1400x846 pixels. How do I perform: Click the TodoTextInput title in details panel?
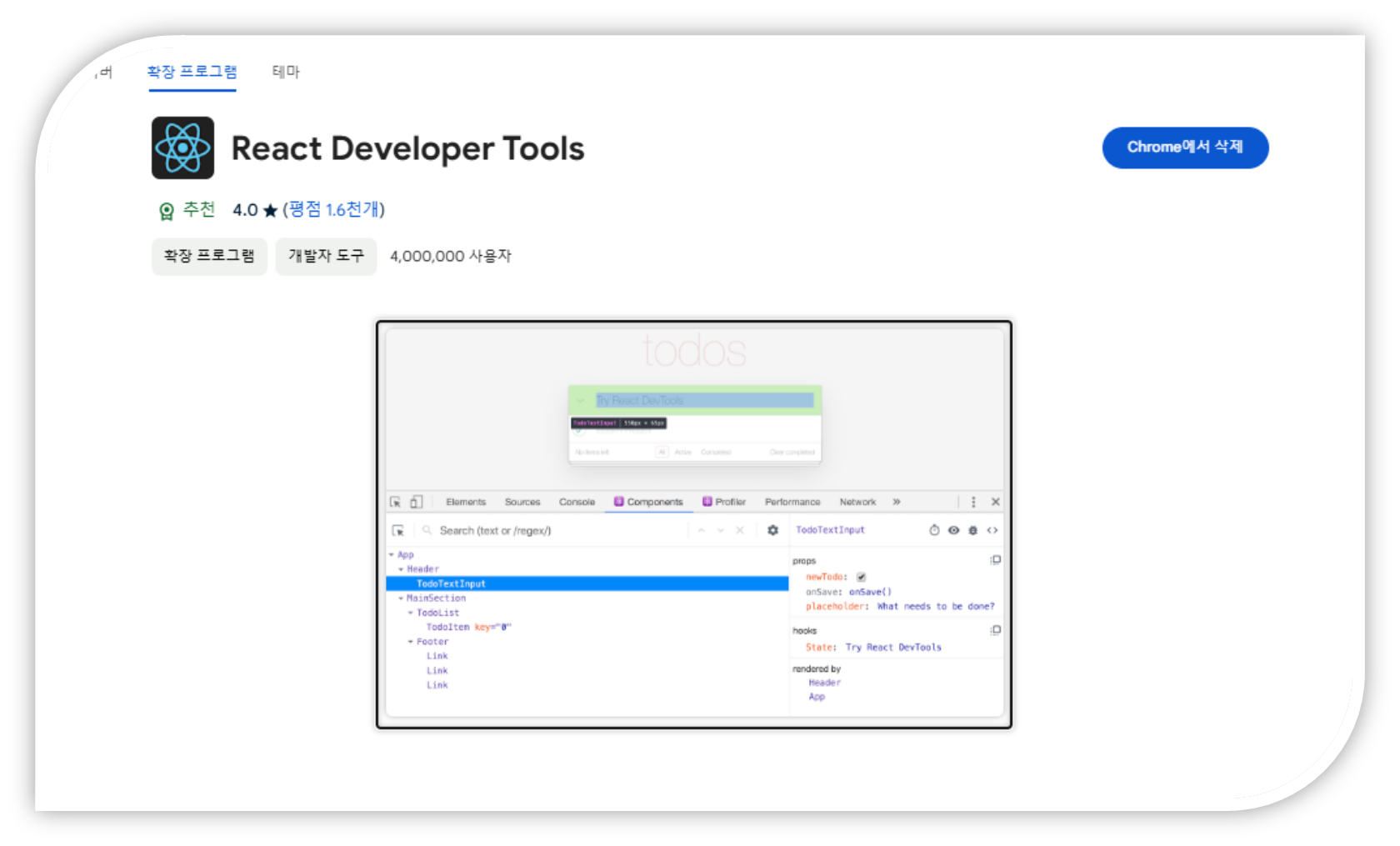(x=830, y=530)
